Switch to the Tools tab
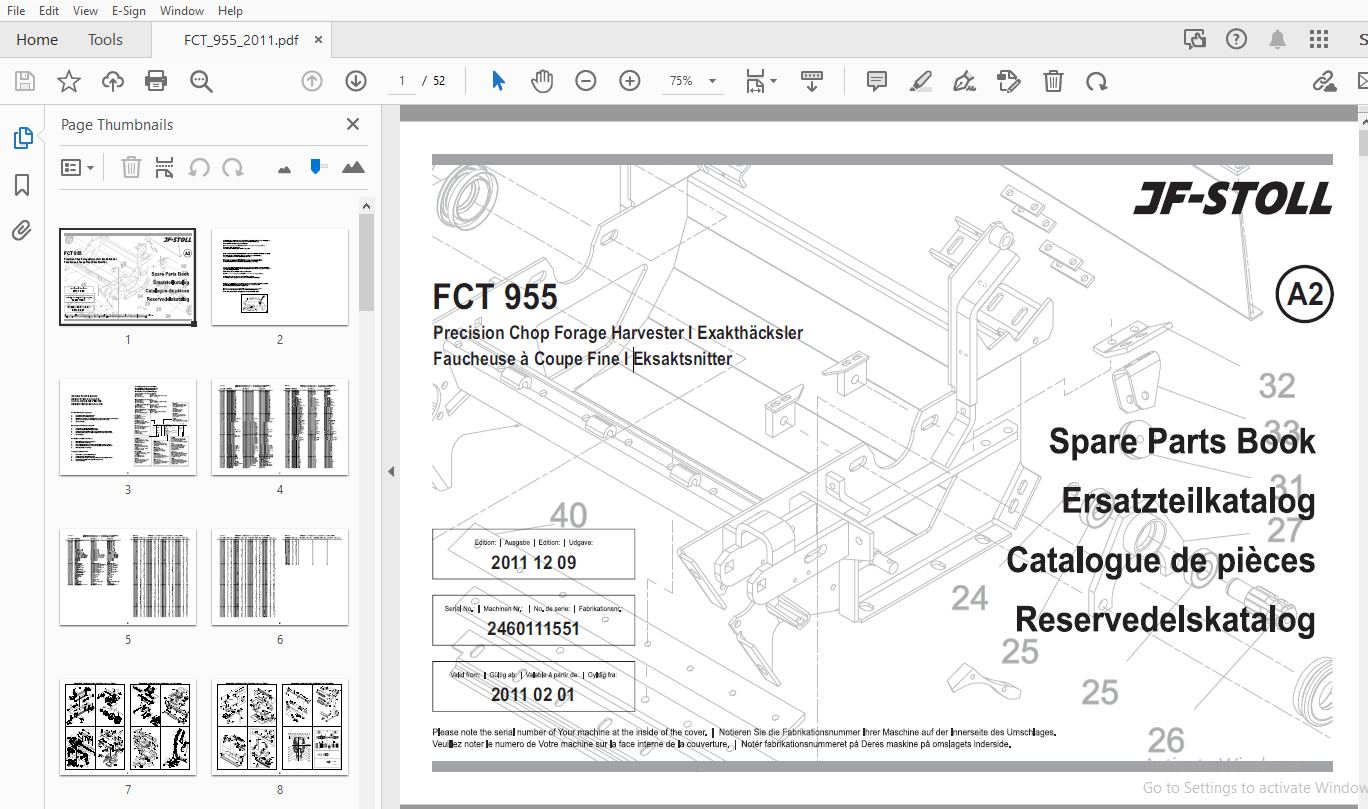The width and height of the screenshot is (1368, 809). click(x=105, y=40)
